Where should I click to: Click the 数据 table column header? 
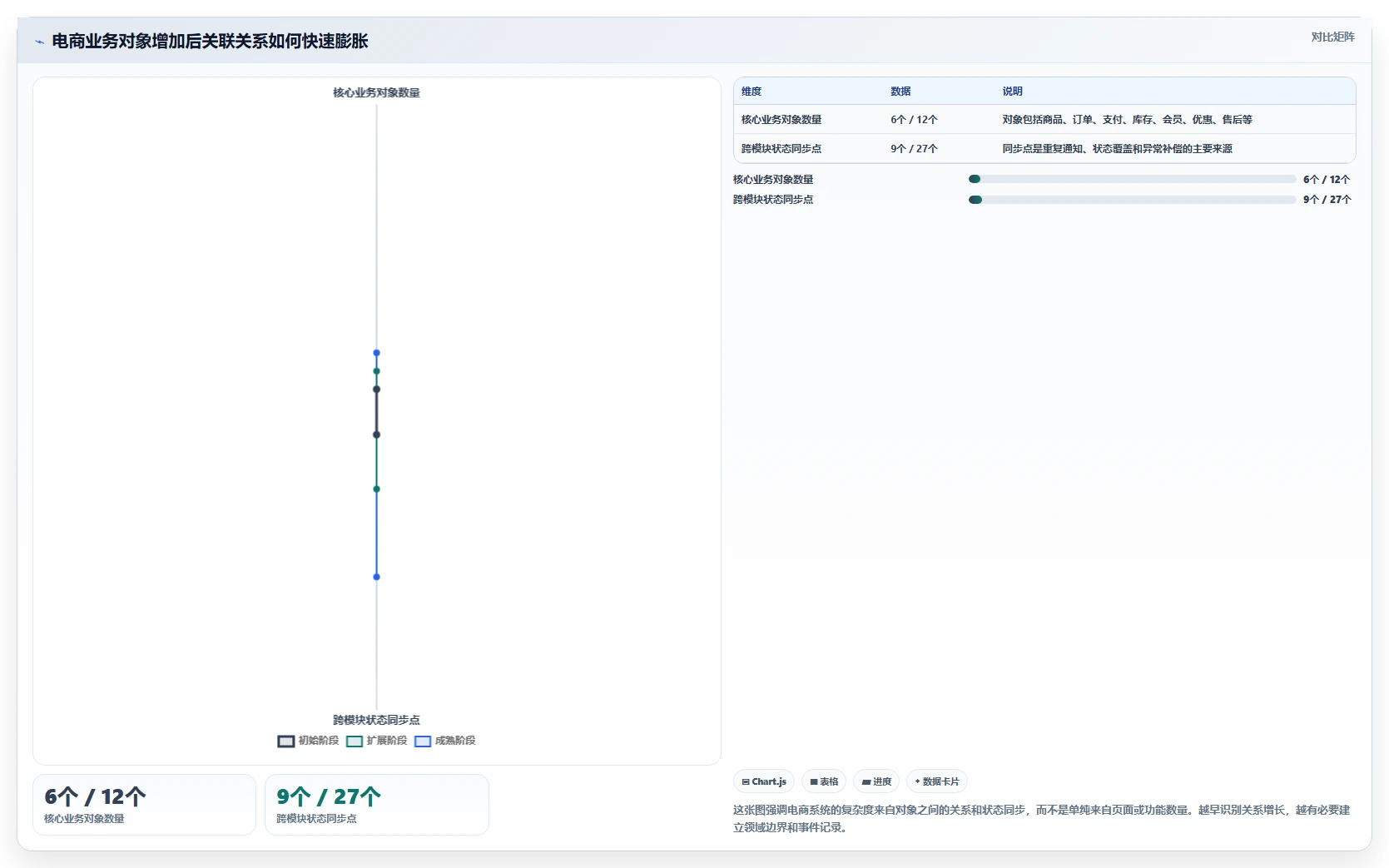(x=900, y=92)
